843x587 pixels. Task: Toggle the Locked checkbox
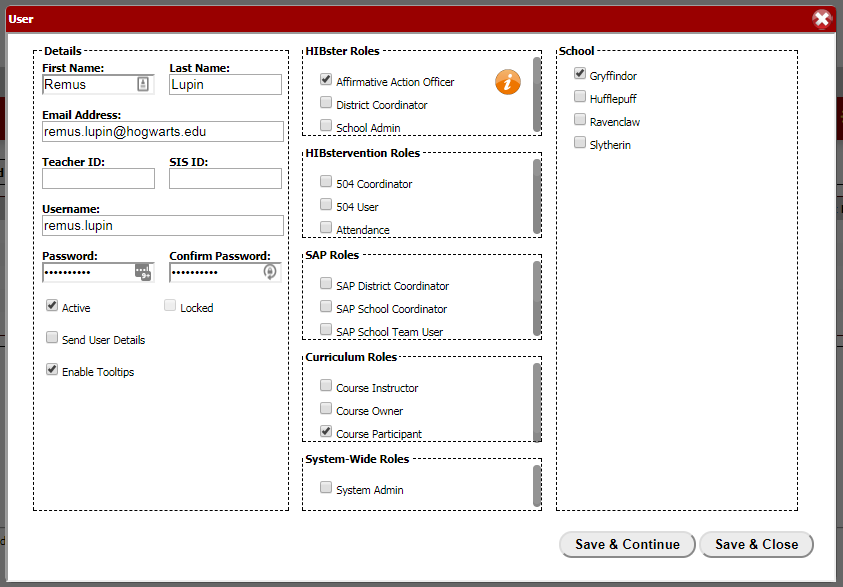coord(170,305)
